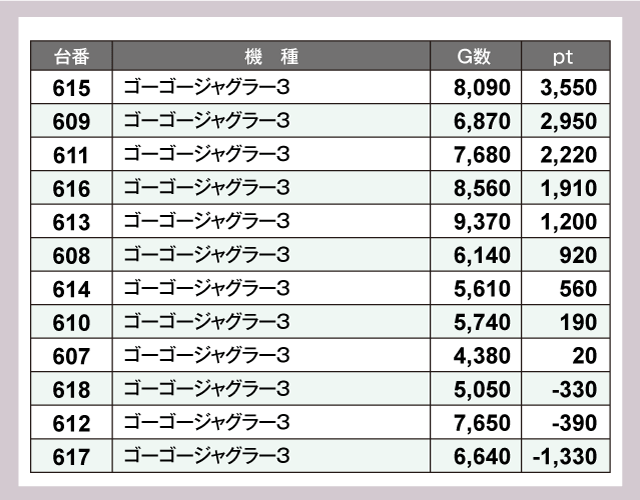Select the -1,330 pt value
640x500 pixels.
pyautogui.click(x=565, y=457)
